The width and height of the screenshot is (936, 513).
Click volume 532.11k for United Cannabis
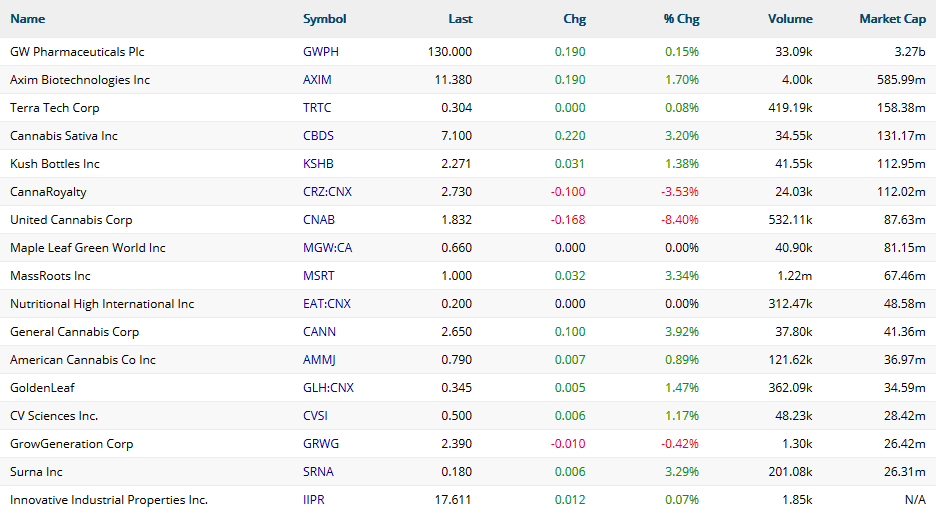tap(790, 220)
